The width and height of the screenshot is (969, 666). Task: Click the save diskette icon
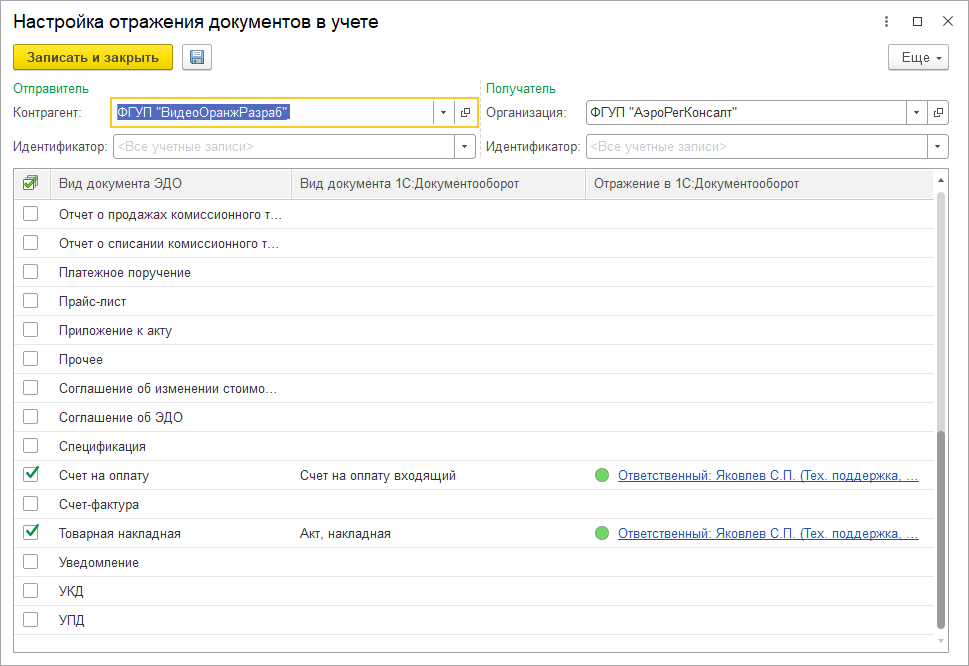tap(197, 58)
